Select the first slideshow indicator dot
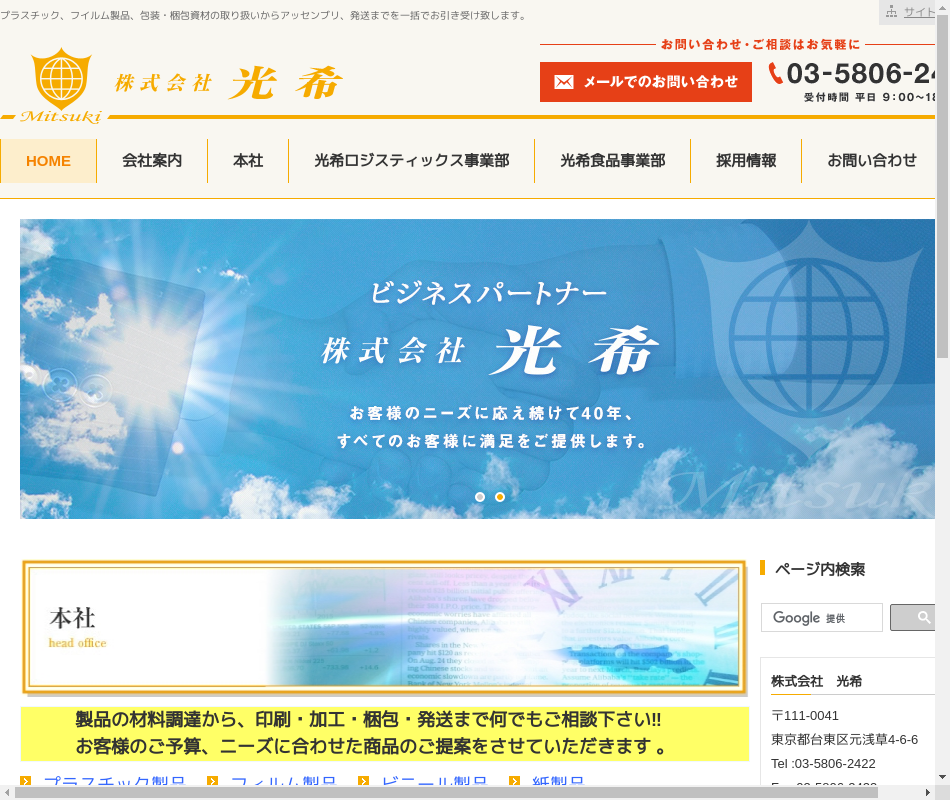 480,497
